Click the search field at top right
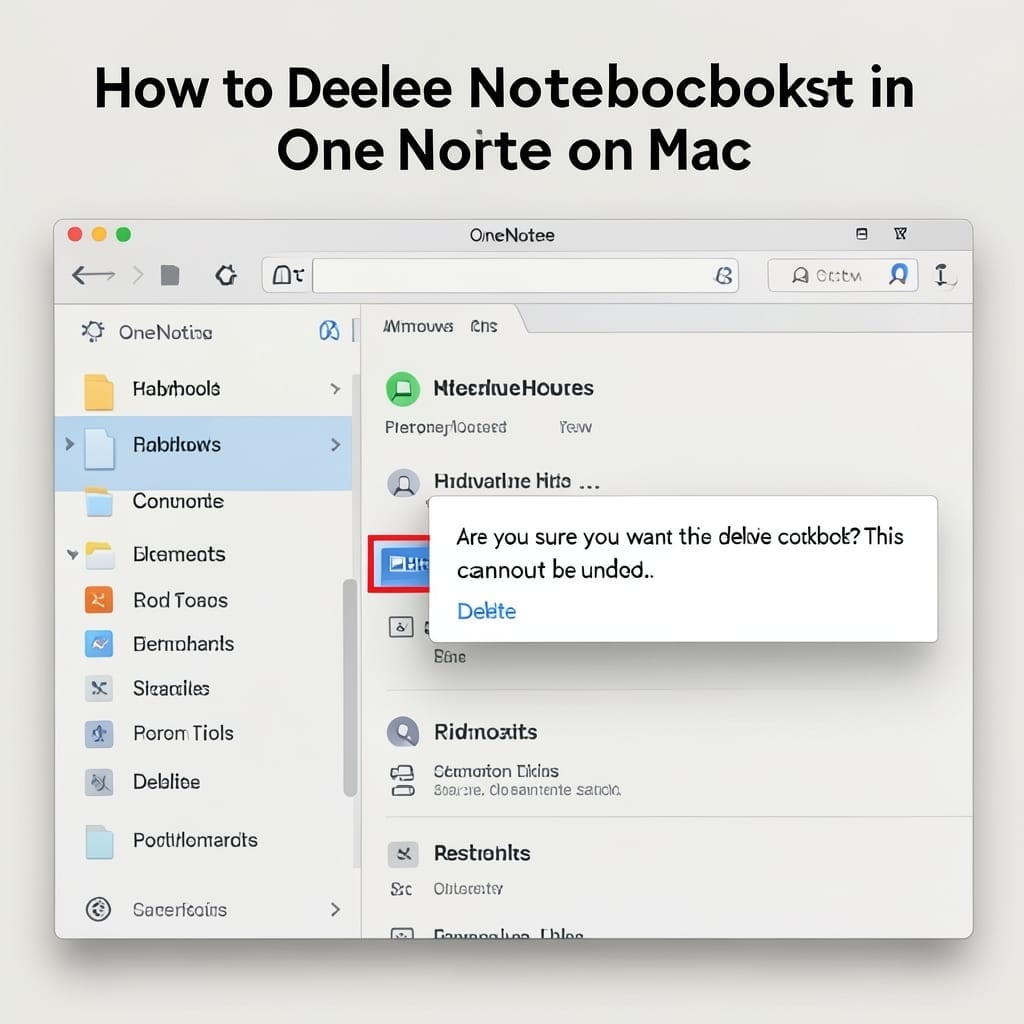The image size is (1024, 1024). [842, 276]
